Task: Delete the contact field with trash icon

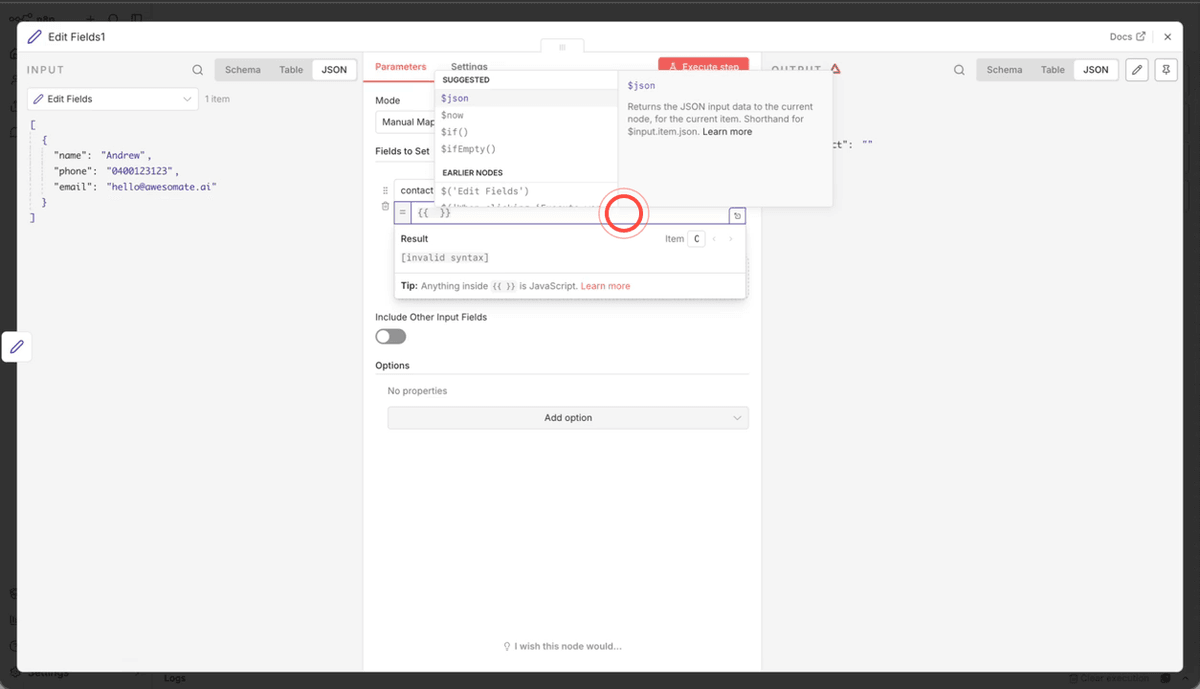Action: pyautogui.click(x=385, y=207)
